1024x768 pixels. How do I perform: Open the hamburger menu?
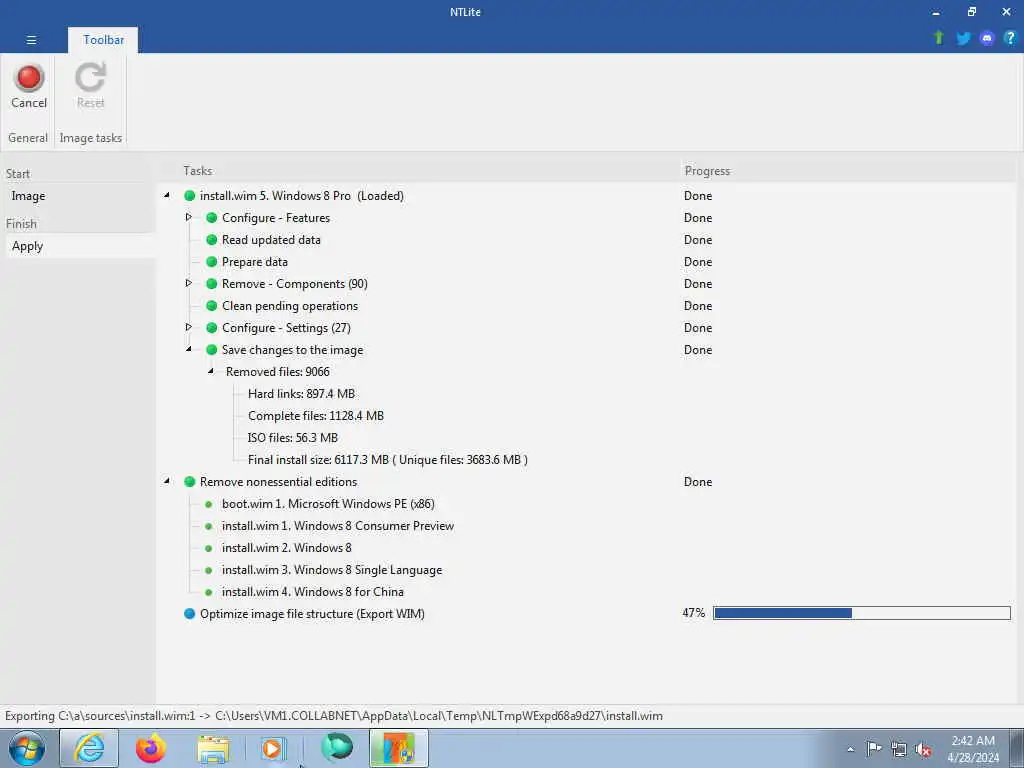[x=31, y=40]
